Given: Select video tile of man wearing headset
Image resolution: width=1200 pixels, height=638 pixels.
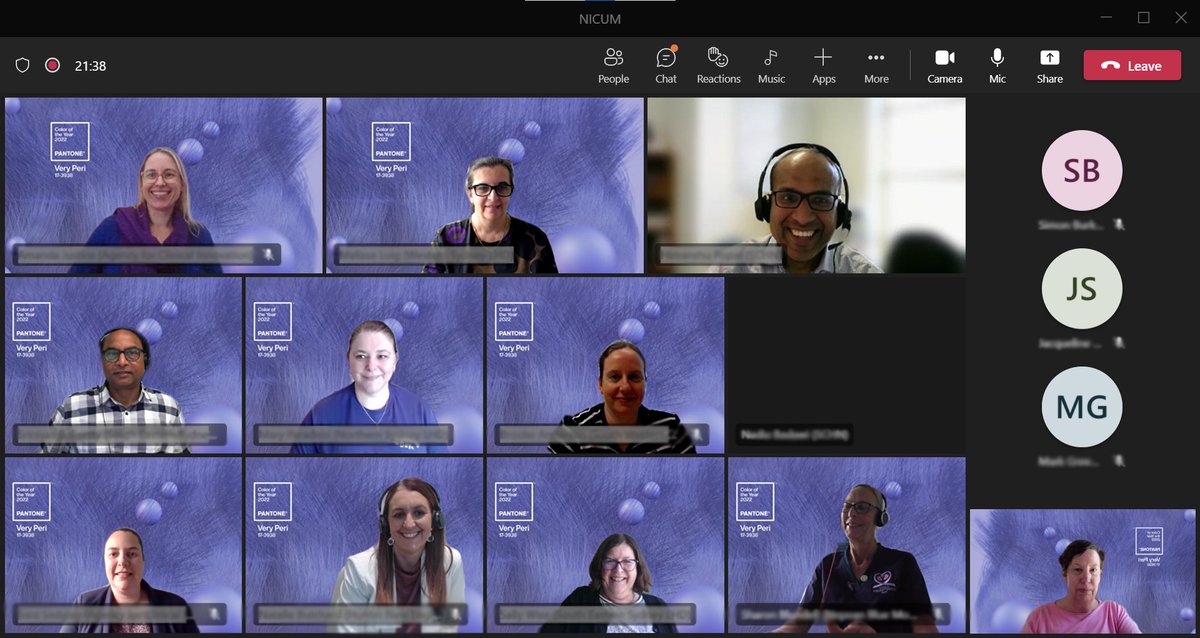Looking at the screenshot, I should click(806, 185).
